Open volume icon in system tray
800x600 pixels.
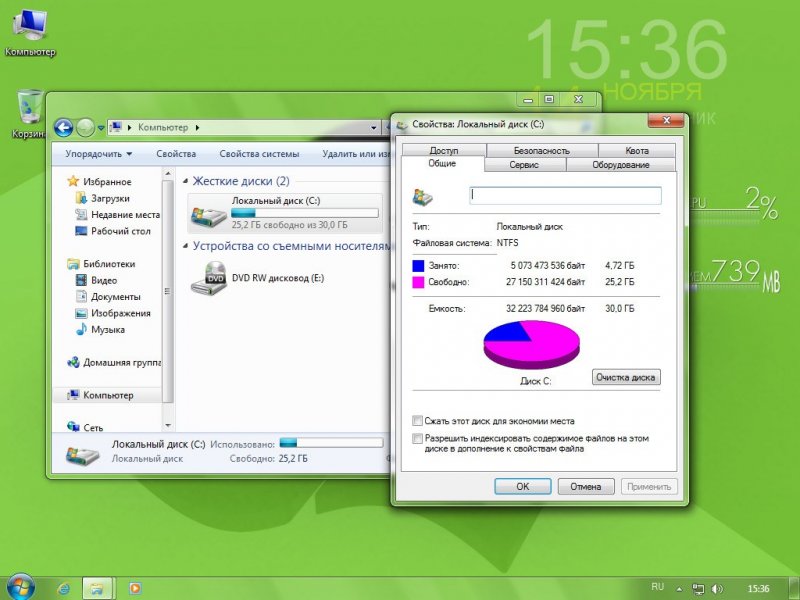[717, 589]
